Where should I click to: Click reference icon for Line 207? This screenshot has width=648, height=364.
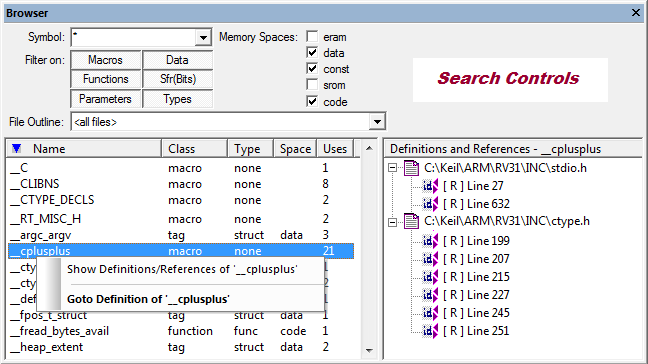430,259
